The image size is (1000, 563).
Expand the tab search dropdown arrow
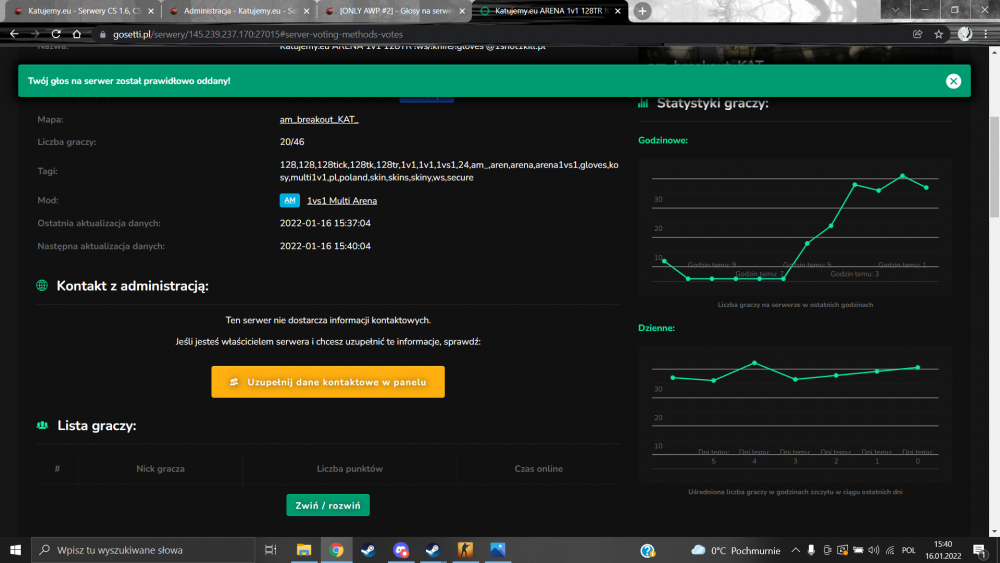(x=895, y=10)
